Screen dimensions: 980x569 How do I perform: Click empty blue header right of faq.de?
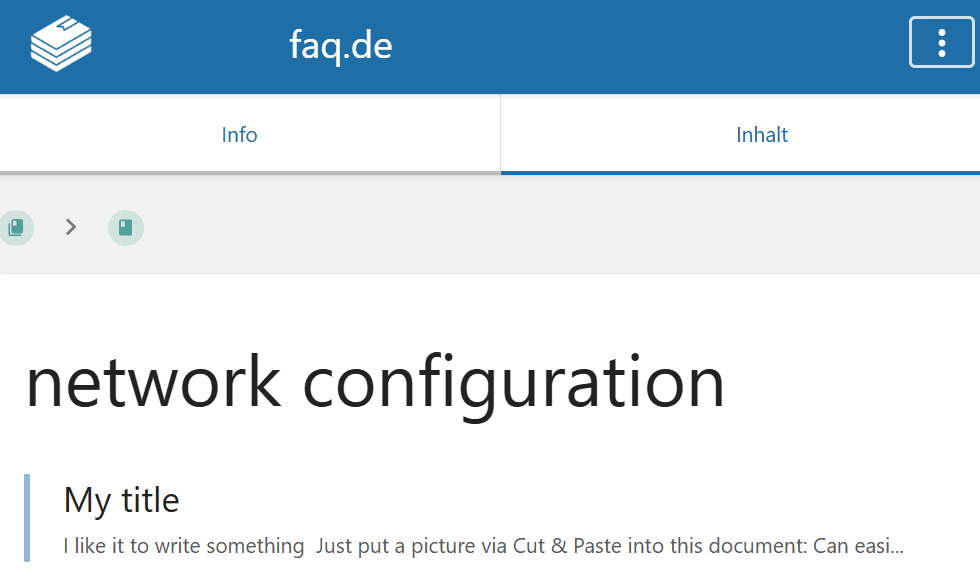650,47
